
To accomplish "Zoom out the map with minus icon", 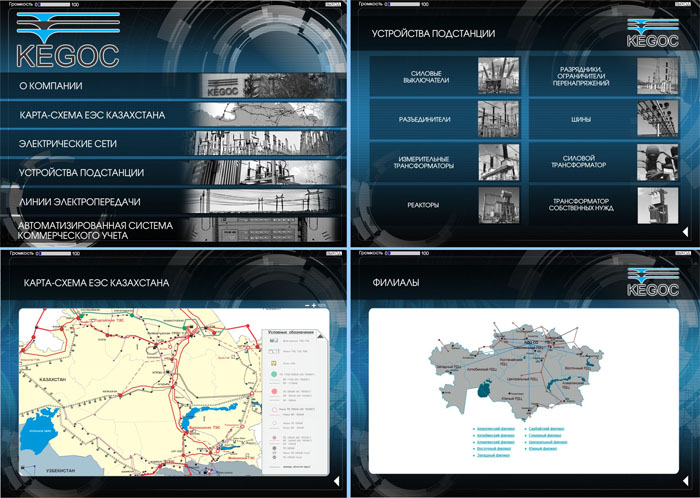I will click(307, 306).
